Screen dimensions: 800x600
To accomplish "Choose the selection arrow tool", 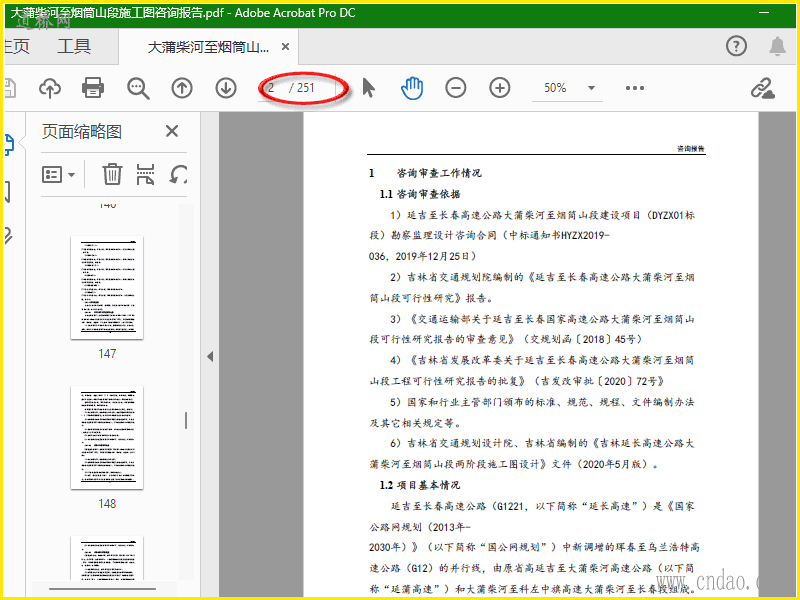I will pyautogui.click(x=368, y=88).
